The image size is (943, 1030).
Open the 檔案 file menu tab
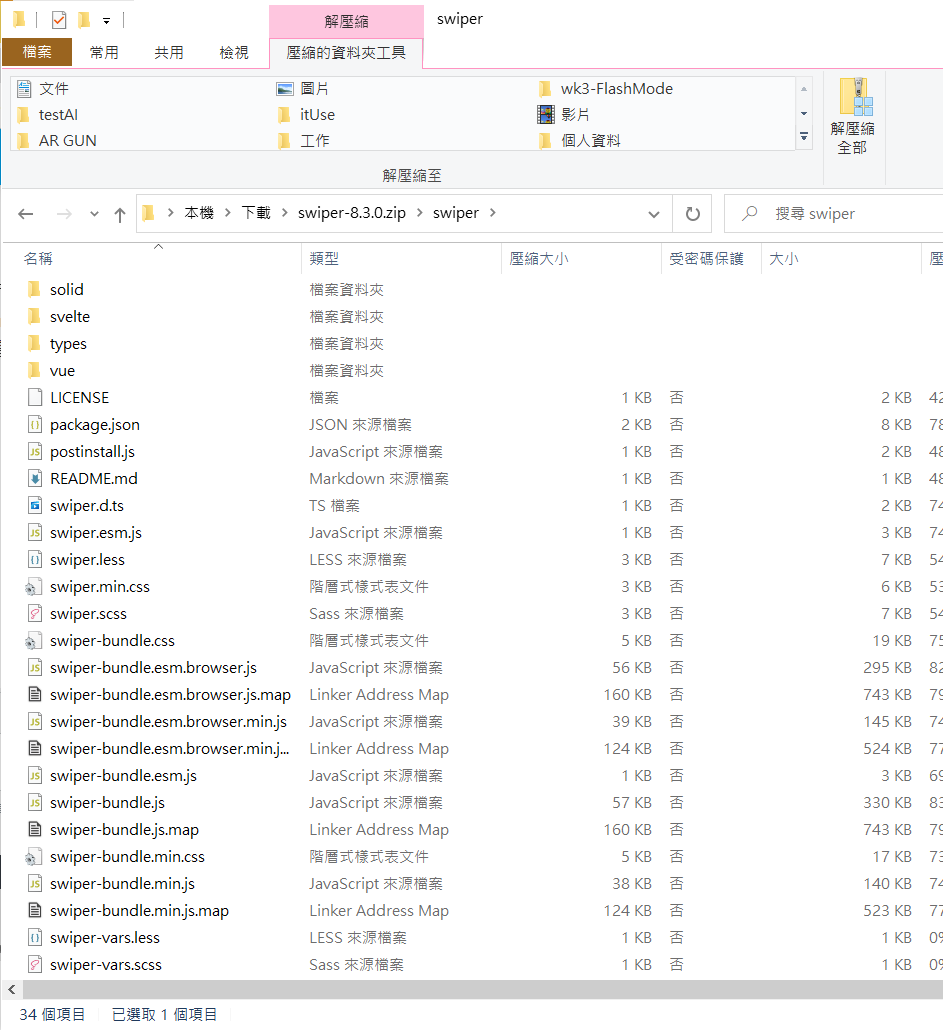pyautogui.click(x=37, y=52)
